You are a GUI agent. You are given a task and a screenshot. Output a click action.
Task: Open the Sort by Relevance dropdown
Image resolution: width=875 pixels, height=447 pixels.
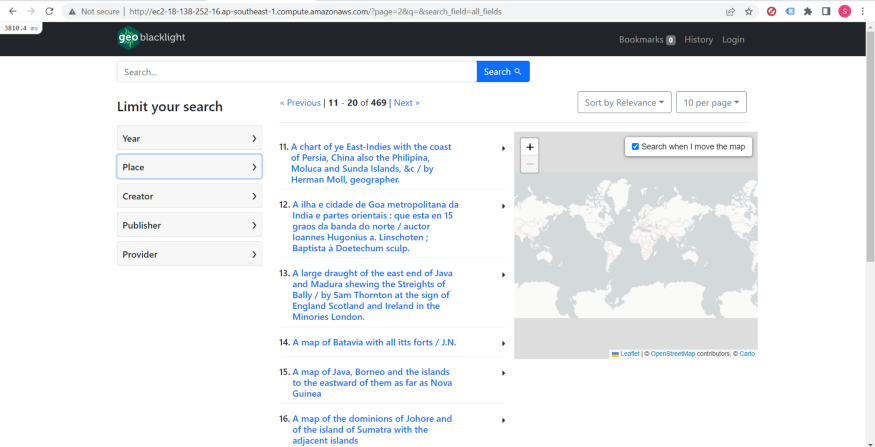click(x=624, y=103)
